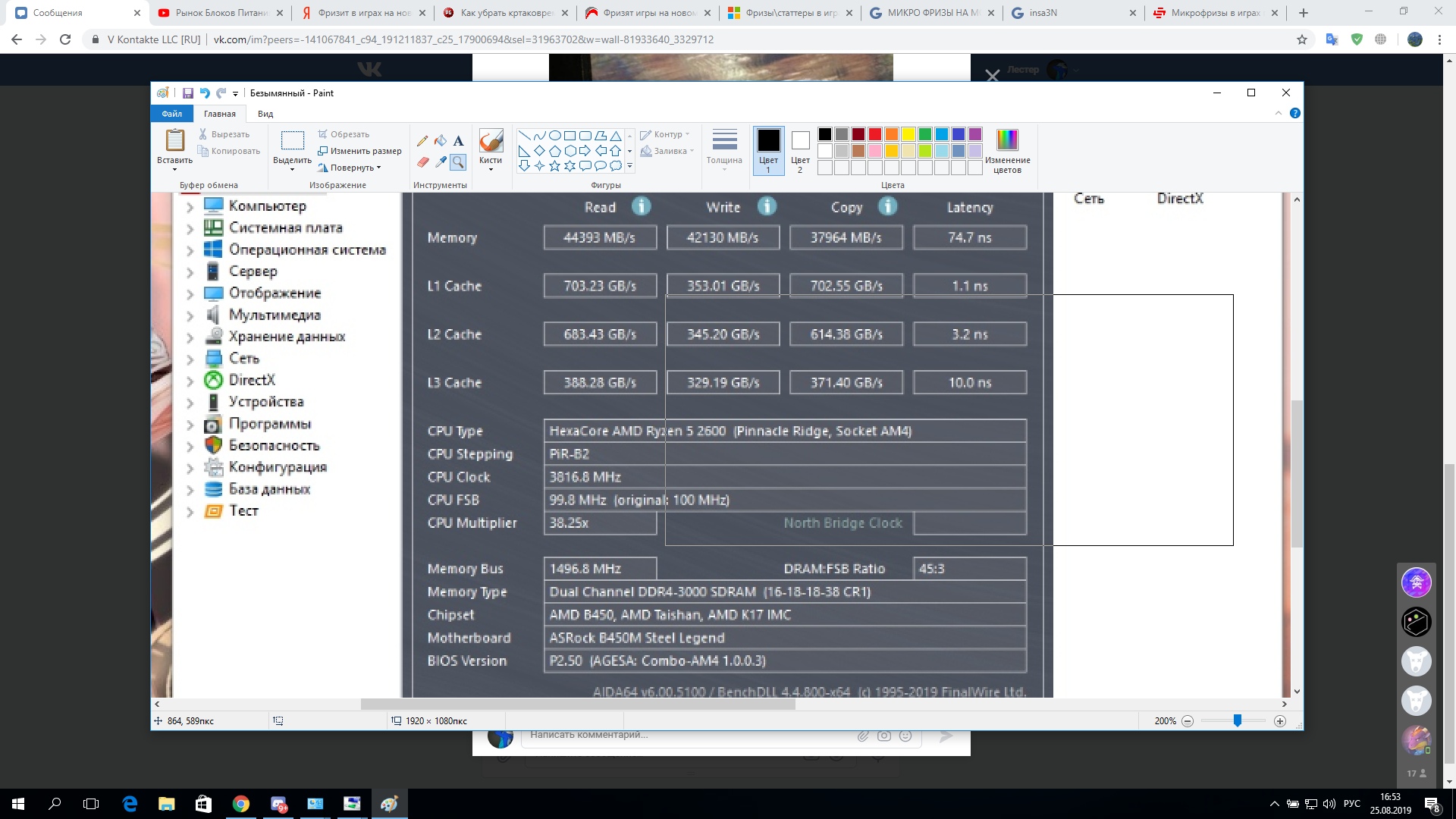Select the Text tool (letter A)
1456x819 pixels.
click(x=458, y=141)
